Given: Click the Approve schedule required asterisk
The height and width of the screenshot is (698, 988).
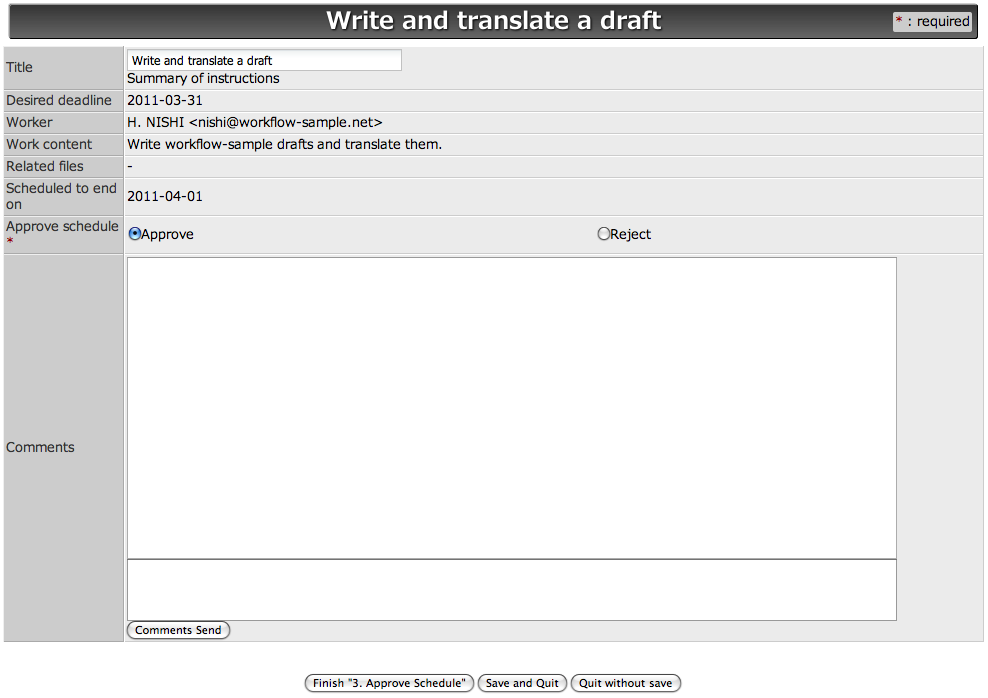Looking at the screenshot, I should [x=9, y=239].
